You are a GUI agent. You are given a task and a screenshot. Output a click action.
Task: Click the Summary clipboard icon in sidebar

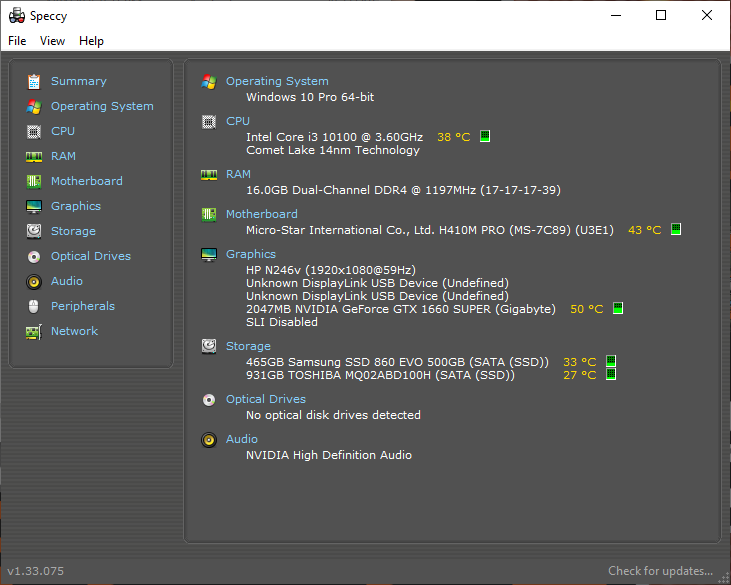click(x=34, y=82)
